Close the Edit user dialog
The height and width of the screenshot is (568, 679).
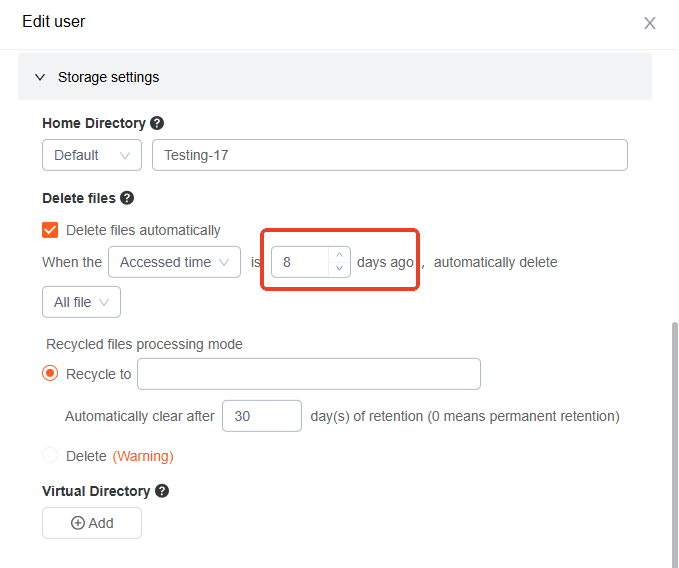point(650,23)
